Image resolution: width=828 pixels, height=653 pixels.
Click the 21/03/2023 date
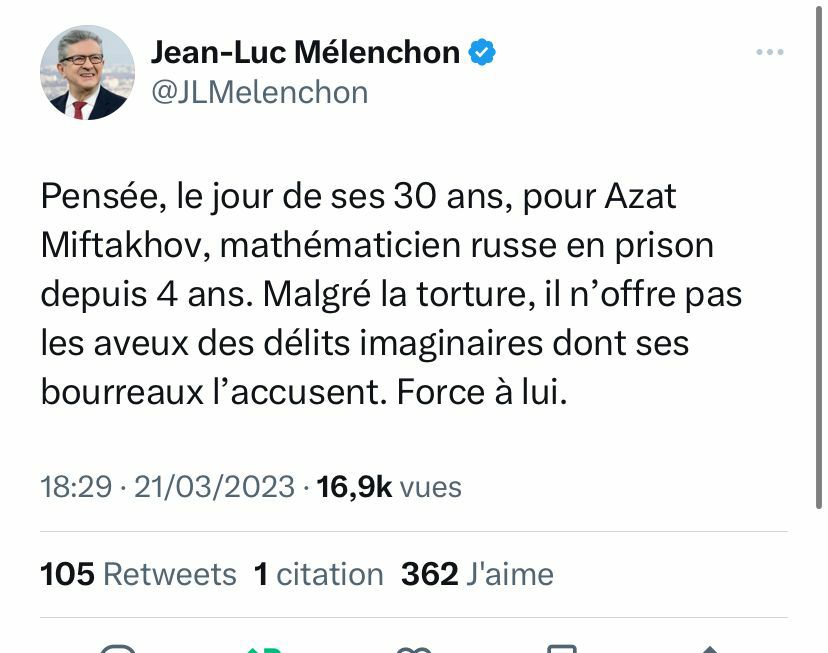tap(214, 486)
